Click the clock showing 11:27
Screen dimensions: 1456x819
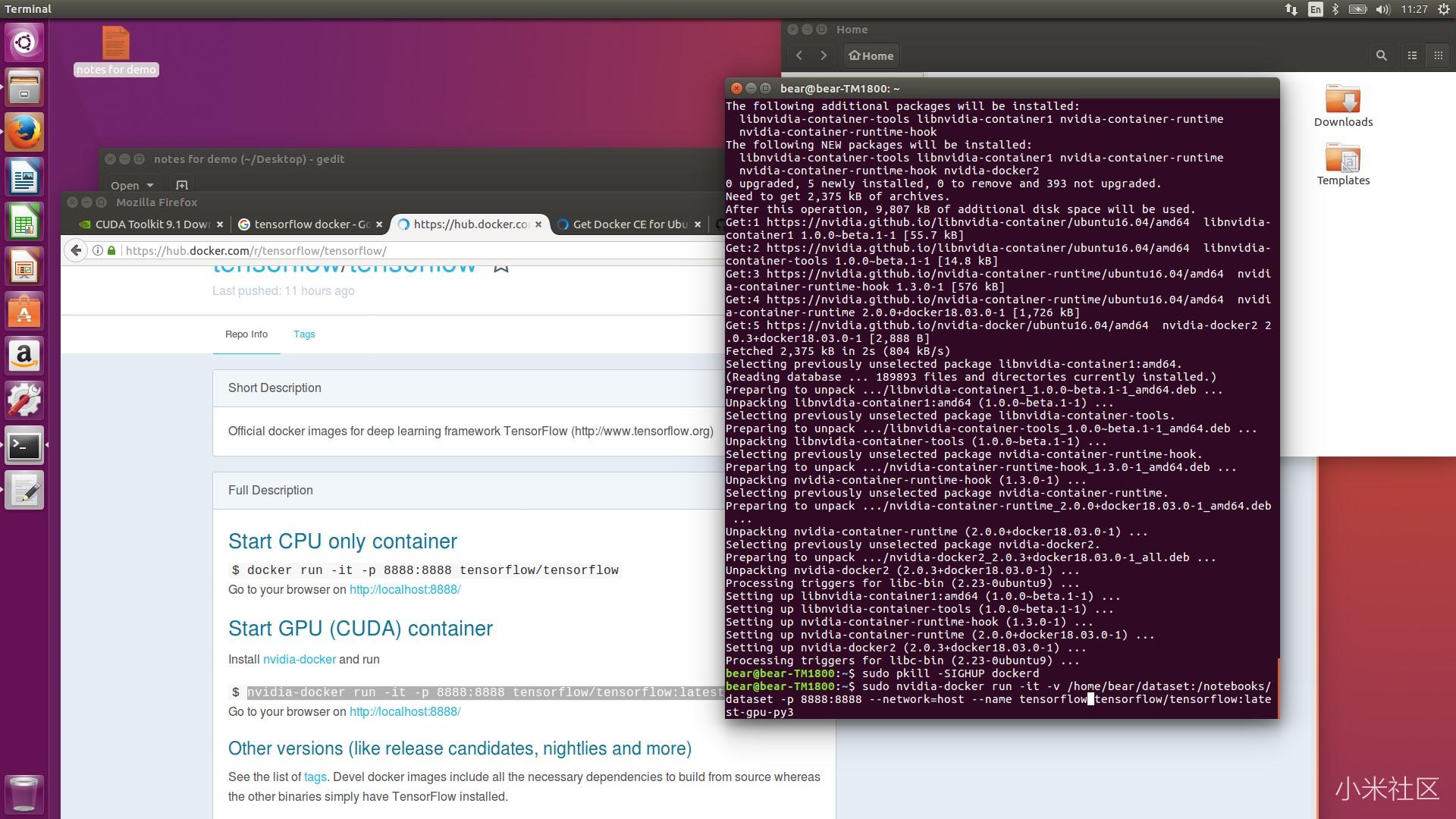[1414, 9]
